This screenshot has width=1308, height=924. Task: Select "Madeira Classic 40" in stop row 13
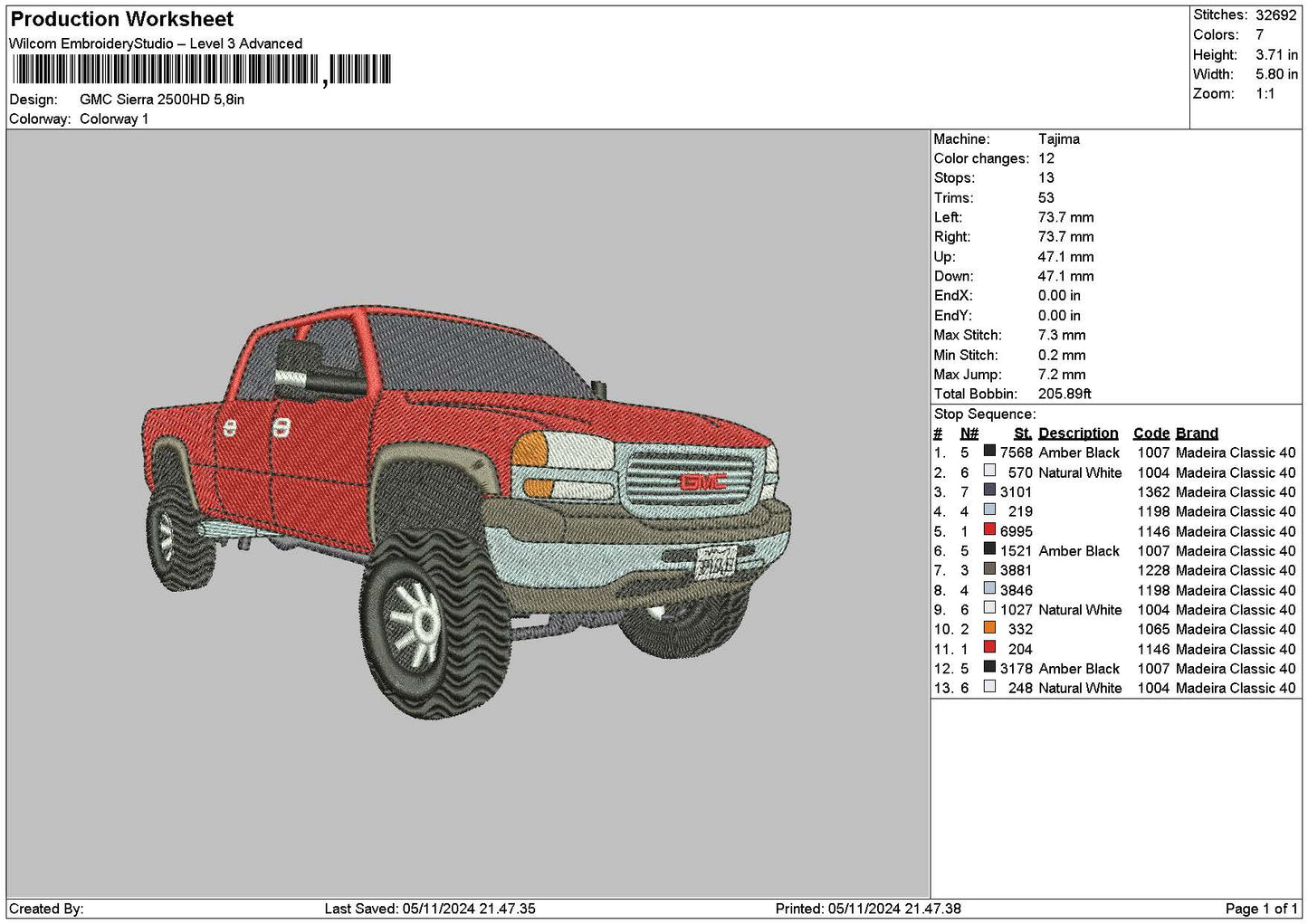[1236, 688]
